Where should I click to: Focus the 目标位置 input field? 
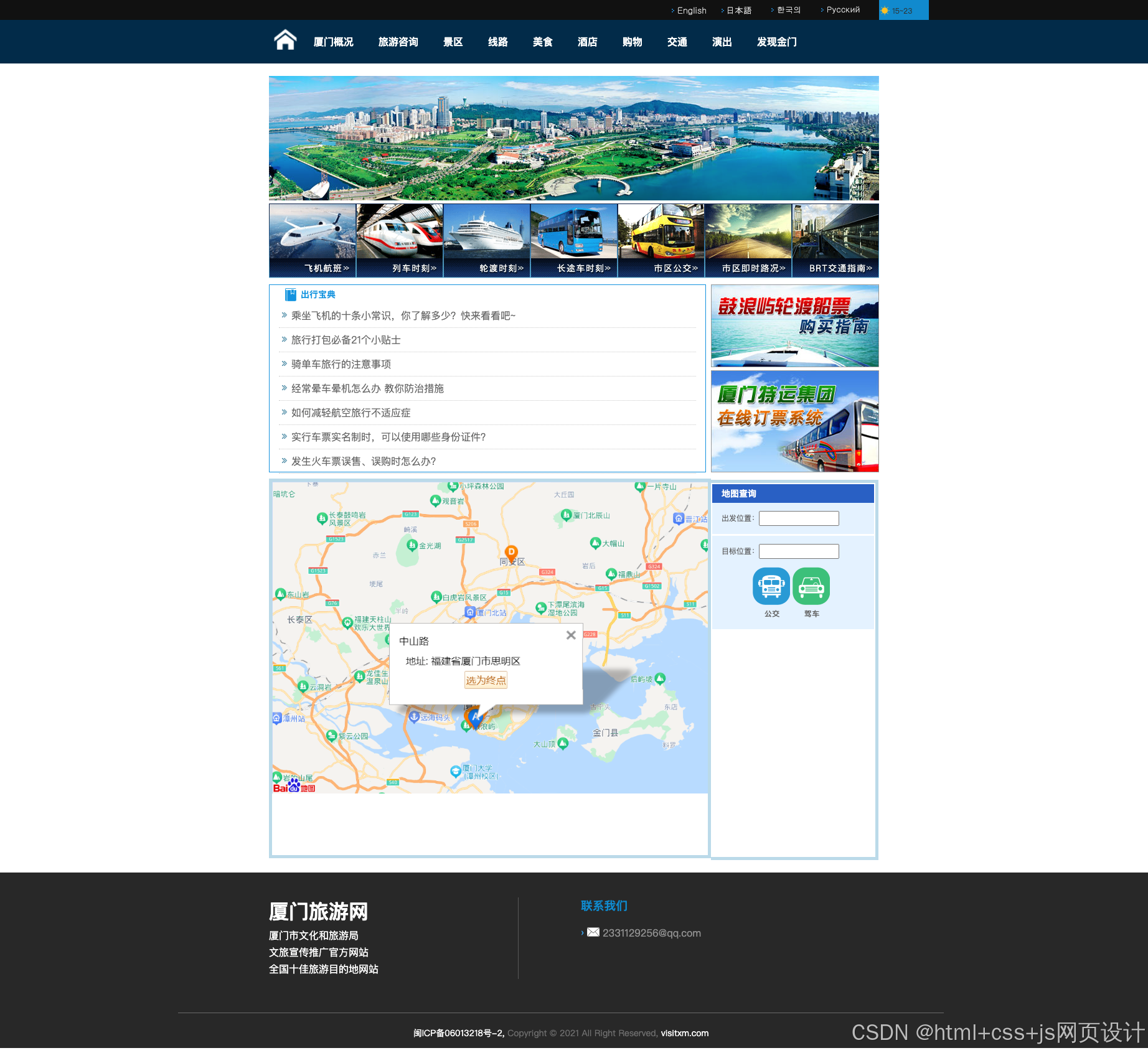(799, 551)
